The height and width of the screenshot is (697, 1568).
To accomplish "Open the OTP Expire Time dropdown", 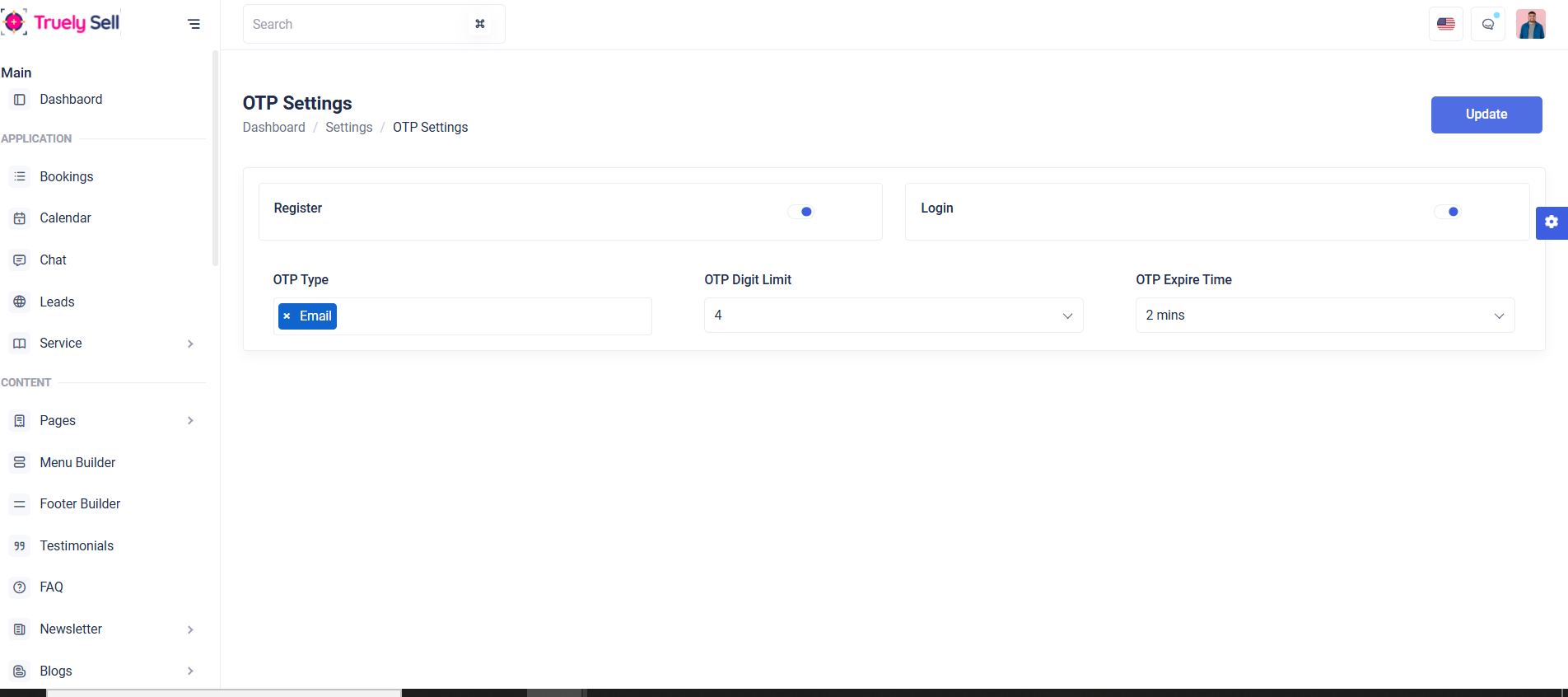I will tap(1324, 316).
